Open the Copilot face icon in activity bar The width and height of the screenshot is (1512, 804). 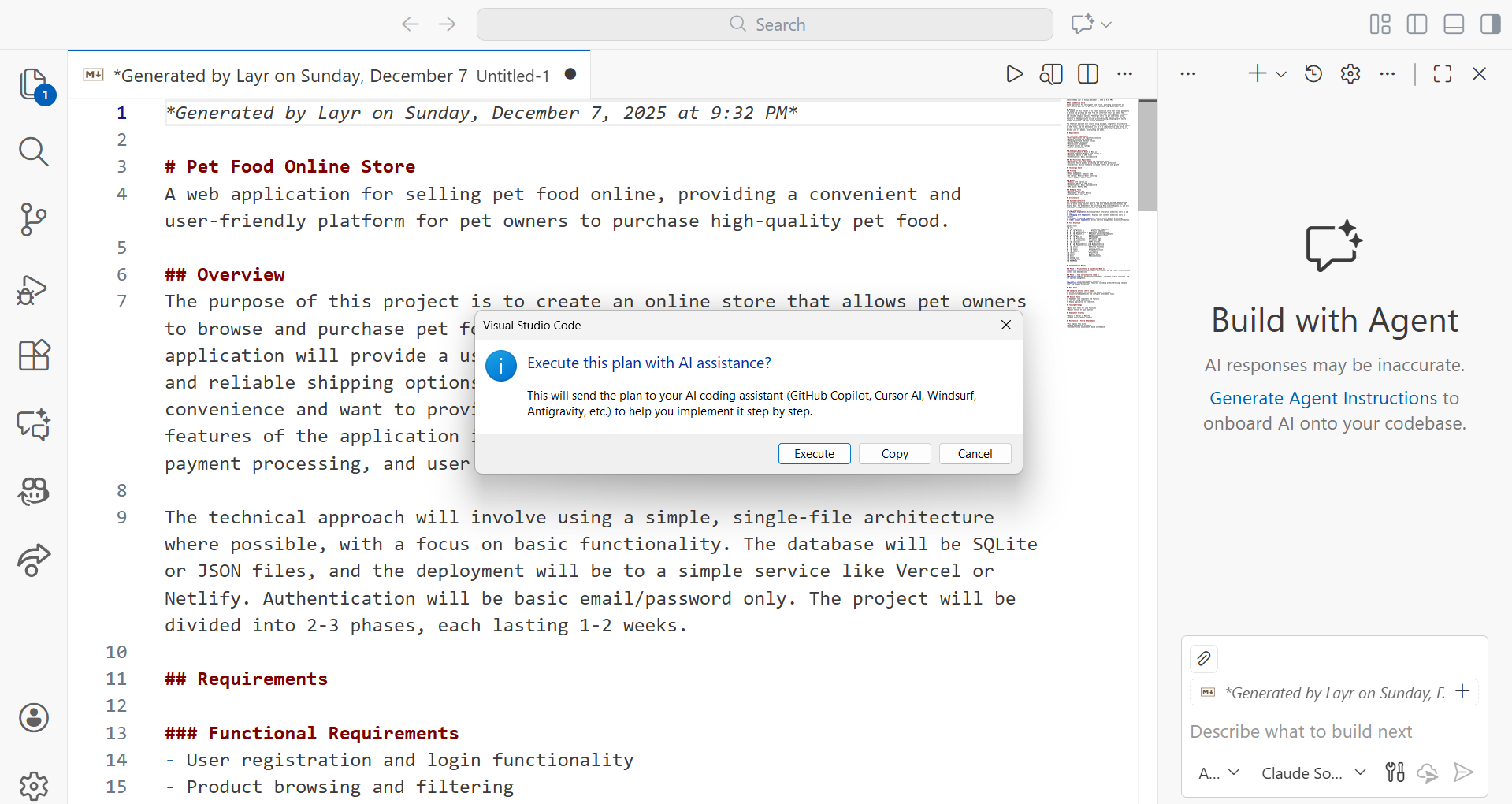[34, 491]
